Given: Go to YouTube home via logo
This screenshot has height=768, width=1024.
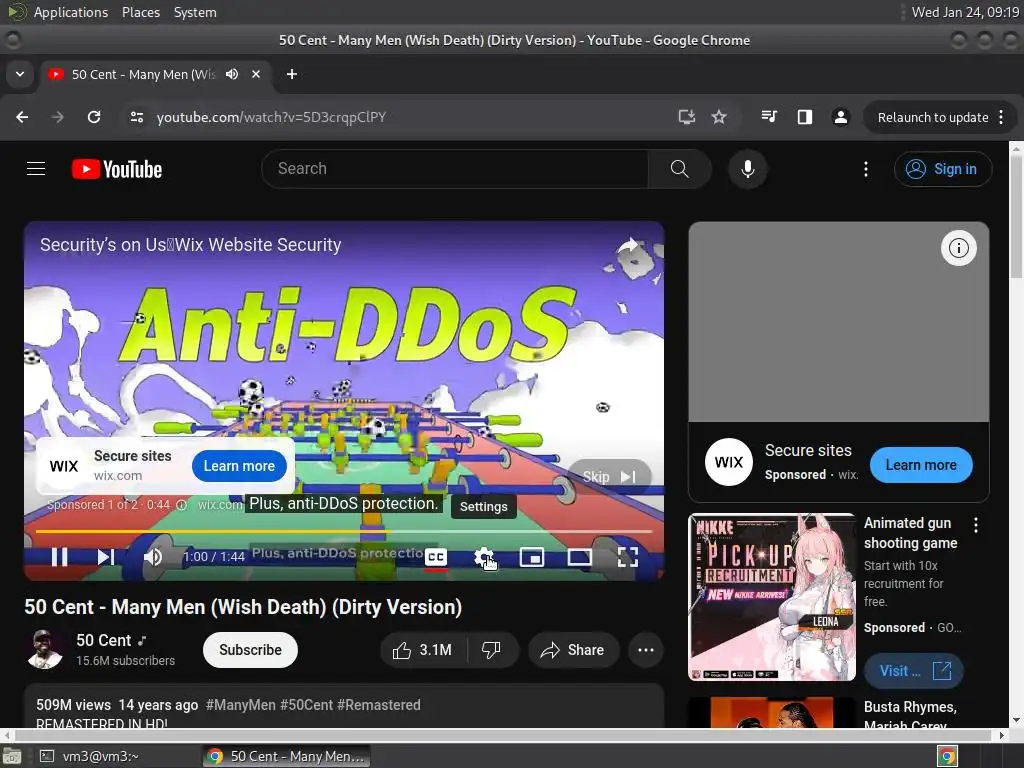Looking at the screenshot, I should [117, 169].
